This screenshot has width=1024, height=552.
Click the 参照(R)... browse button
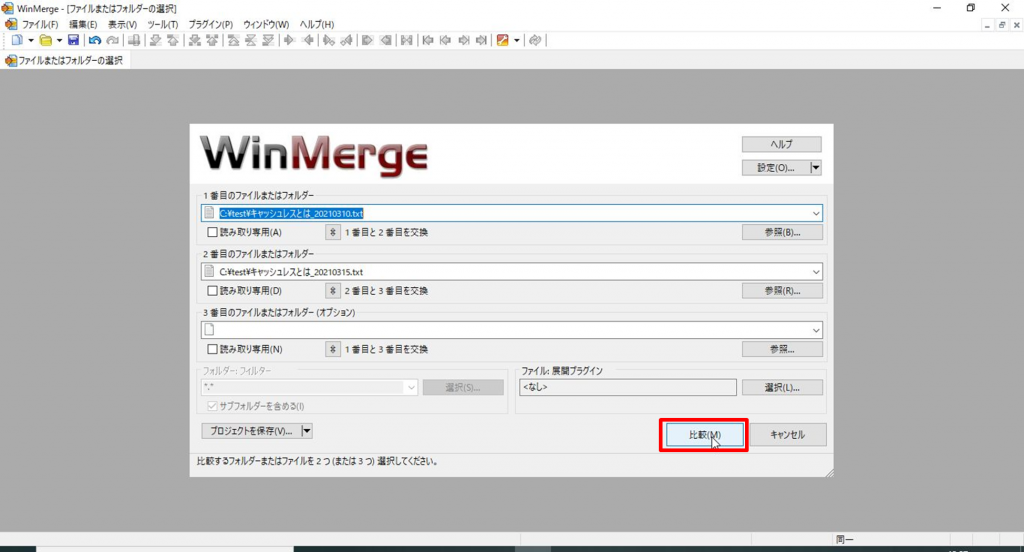(x=782, y=291)
